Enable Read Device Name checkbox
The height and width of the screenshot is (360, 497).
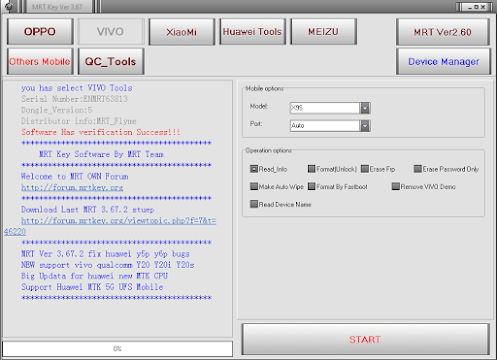[x=254, y=204]
